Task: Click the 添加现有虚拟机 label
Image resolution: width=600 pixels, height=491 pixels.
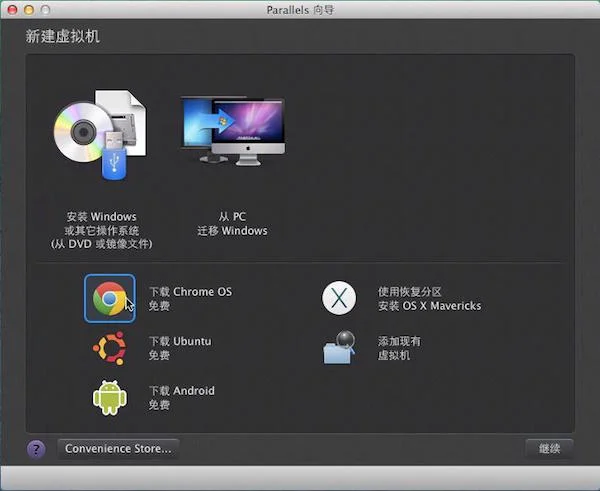Action: [399, 348]
